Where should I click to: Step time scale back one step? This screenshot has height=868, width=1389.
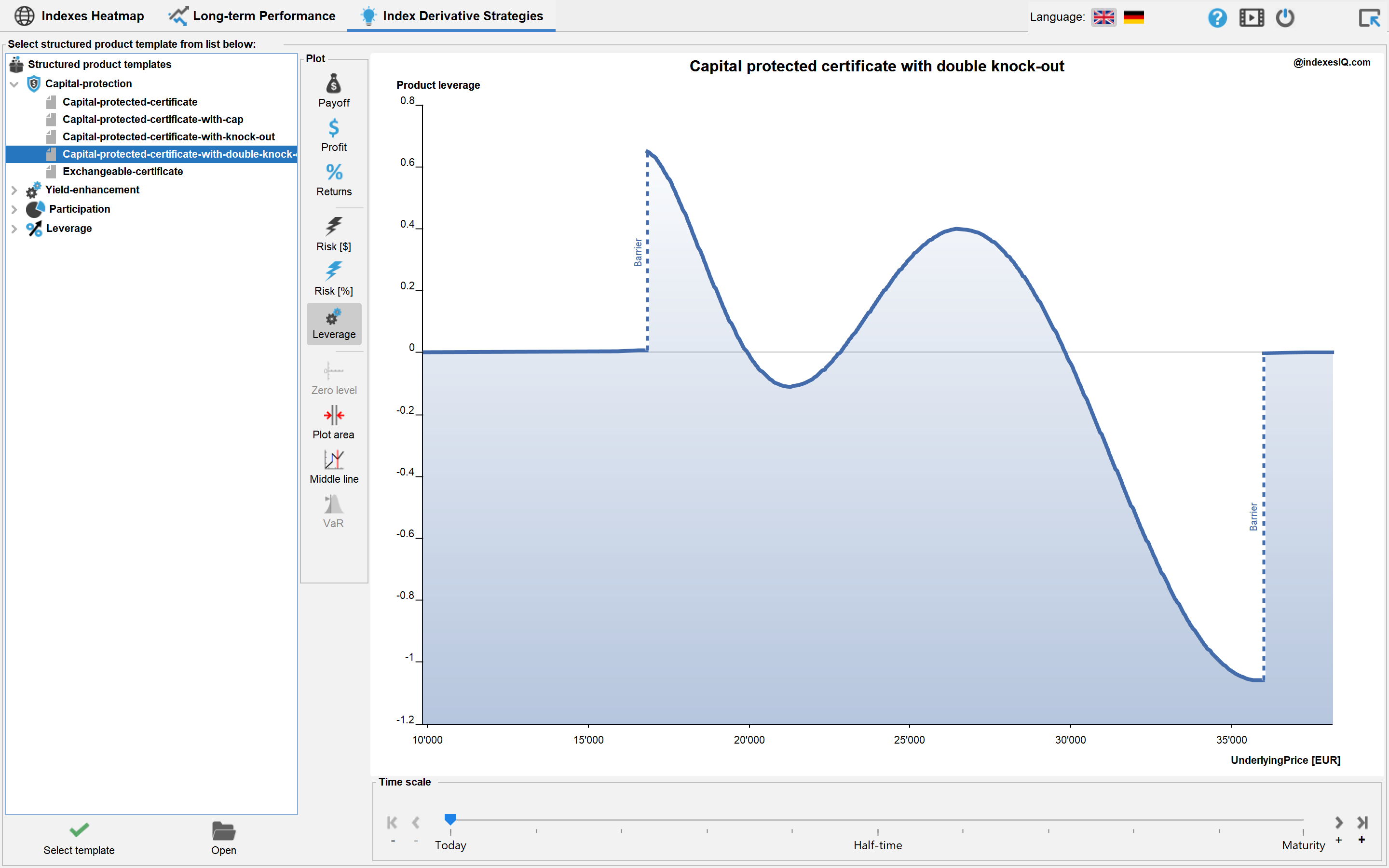click(x=416, y=823)
